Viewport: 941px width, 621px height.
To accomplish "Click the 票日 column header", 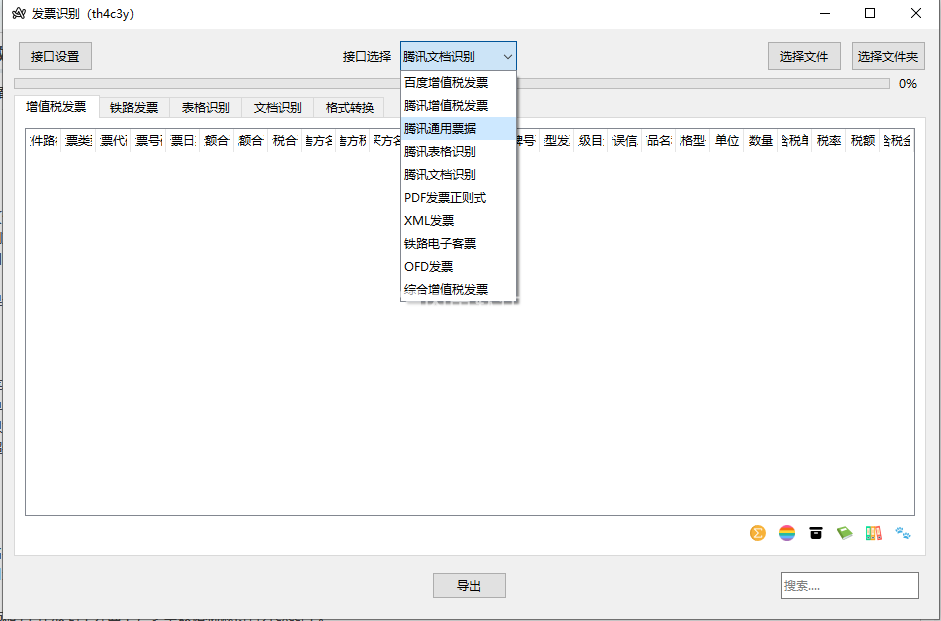I will point(182,140).
